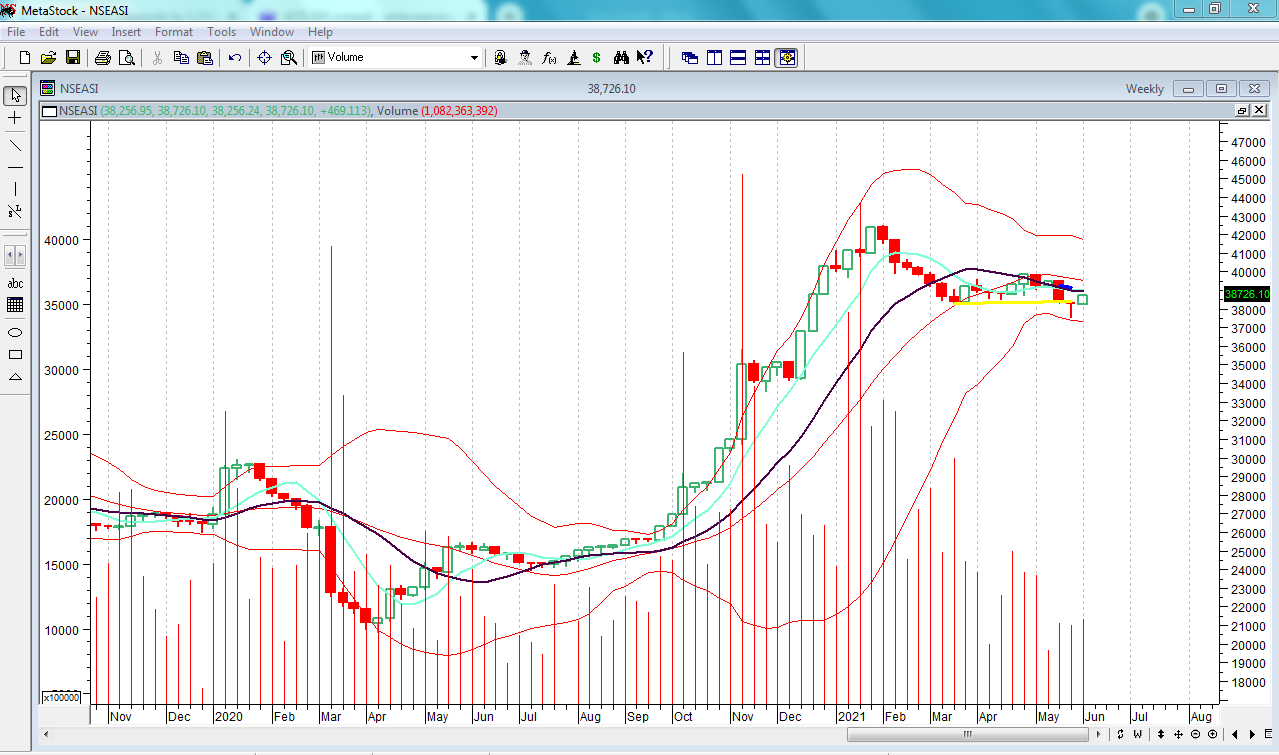The image size is (1279, 755).
Task: Click the W weekly periodicity button
Action: pyautogui.click(x=1137, y=734)
